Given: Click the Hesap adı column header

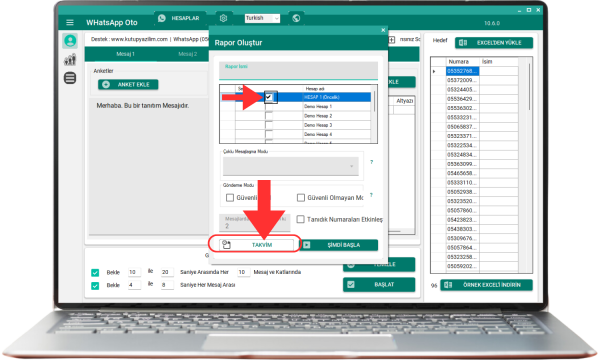Looking at the screenshot, I should [x=337, y=88].
